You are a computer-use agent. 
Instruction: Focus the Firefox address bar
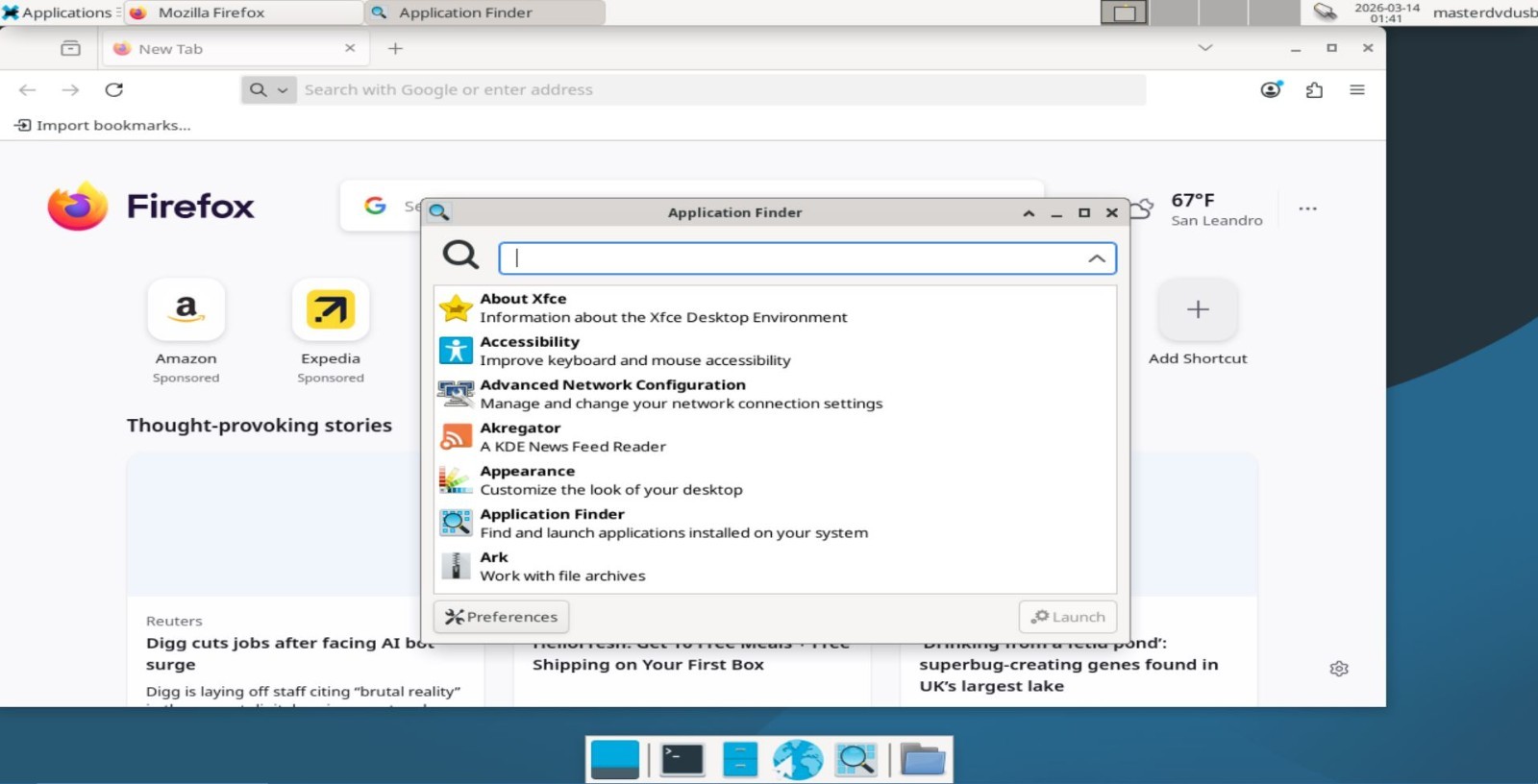[721, 89]
